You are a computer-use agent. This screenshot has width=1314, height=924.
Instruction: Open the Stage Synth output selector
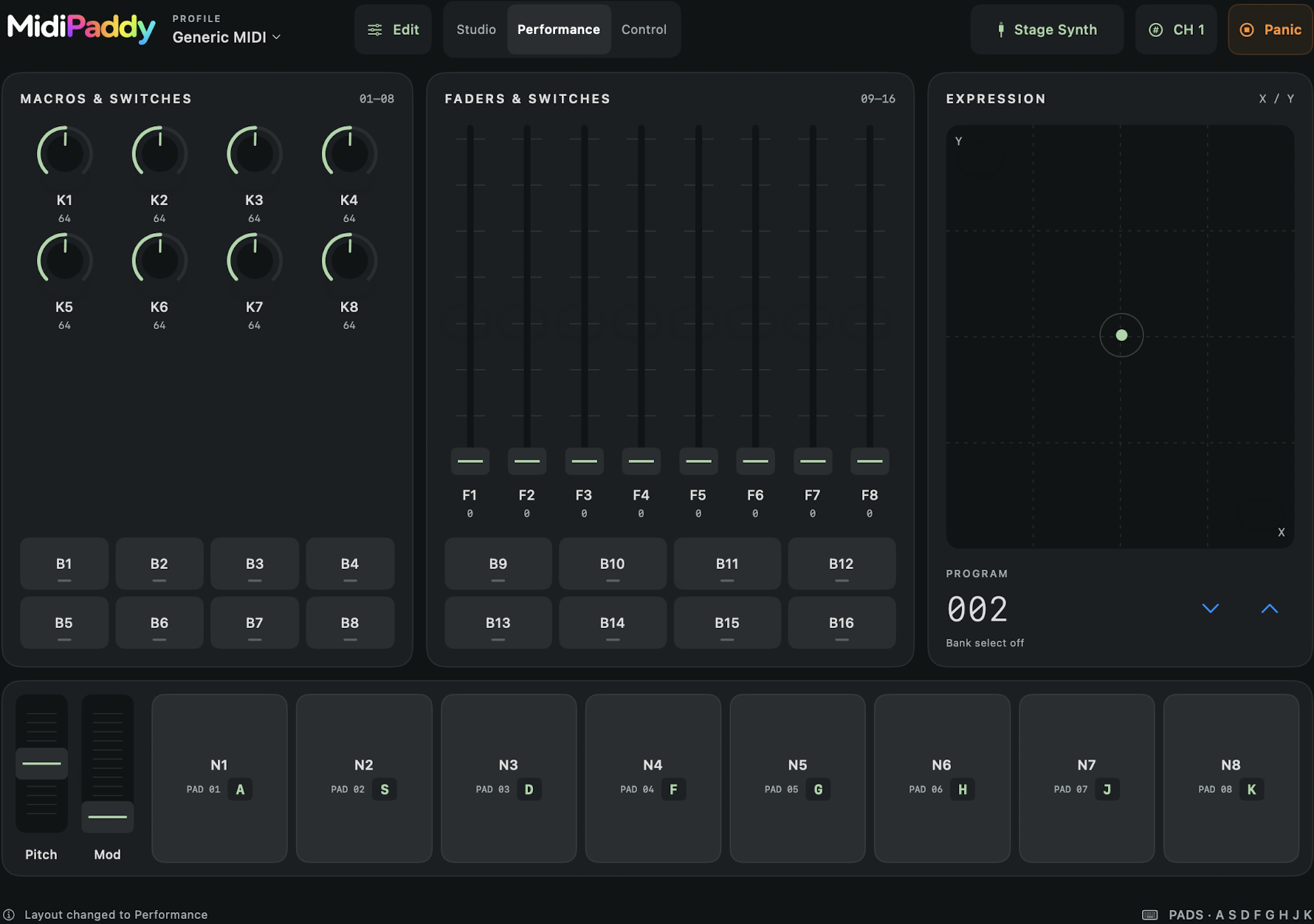point(1047,30)
